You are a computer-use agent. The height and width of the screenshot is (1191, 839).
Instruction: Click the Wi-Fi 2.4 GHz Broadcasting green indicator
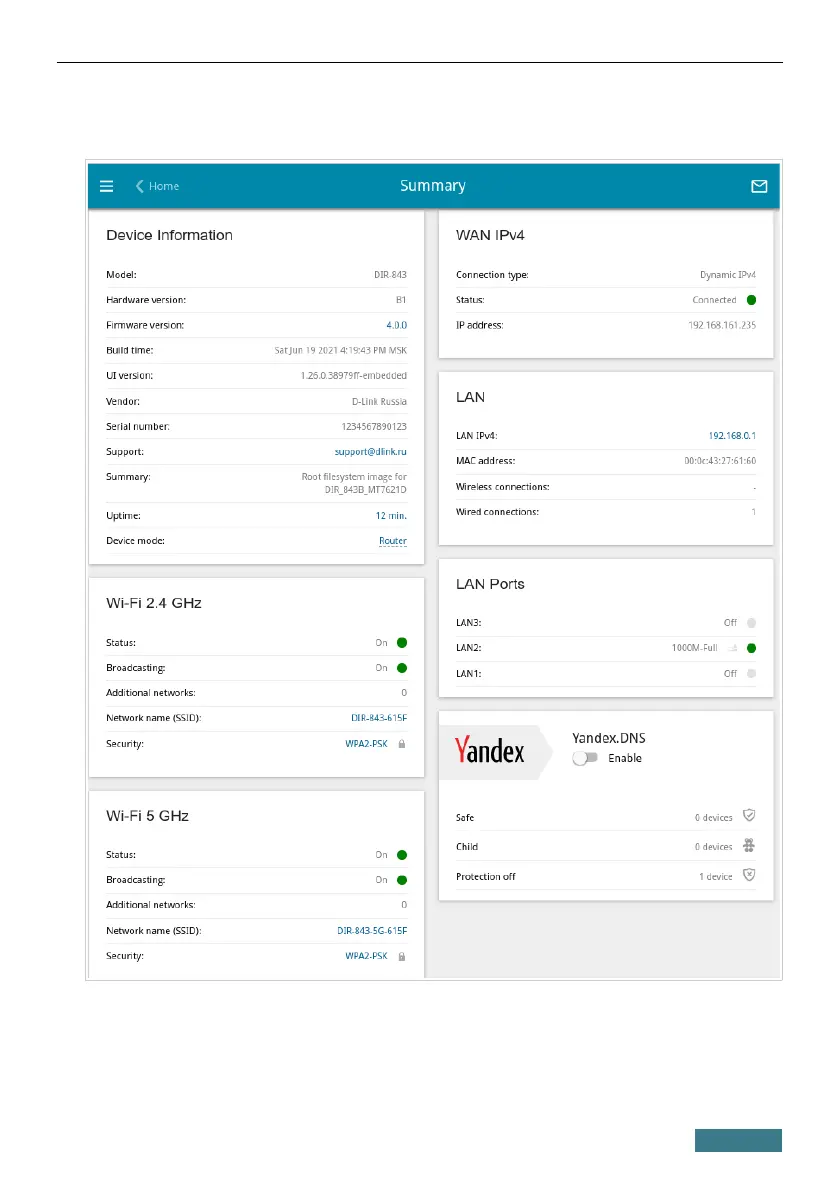pos(402,668)
